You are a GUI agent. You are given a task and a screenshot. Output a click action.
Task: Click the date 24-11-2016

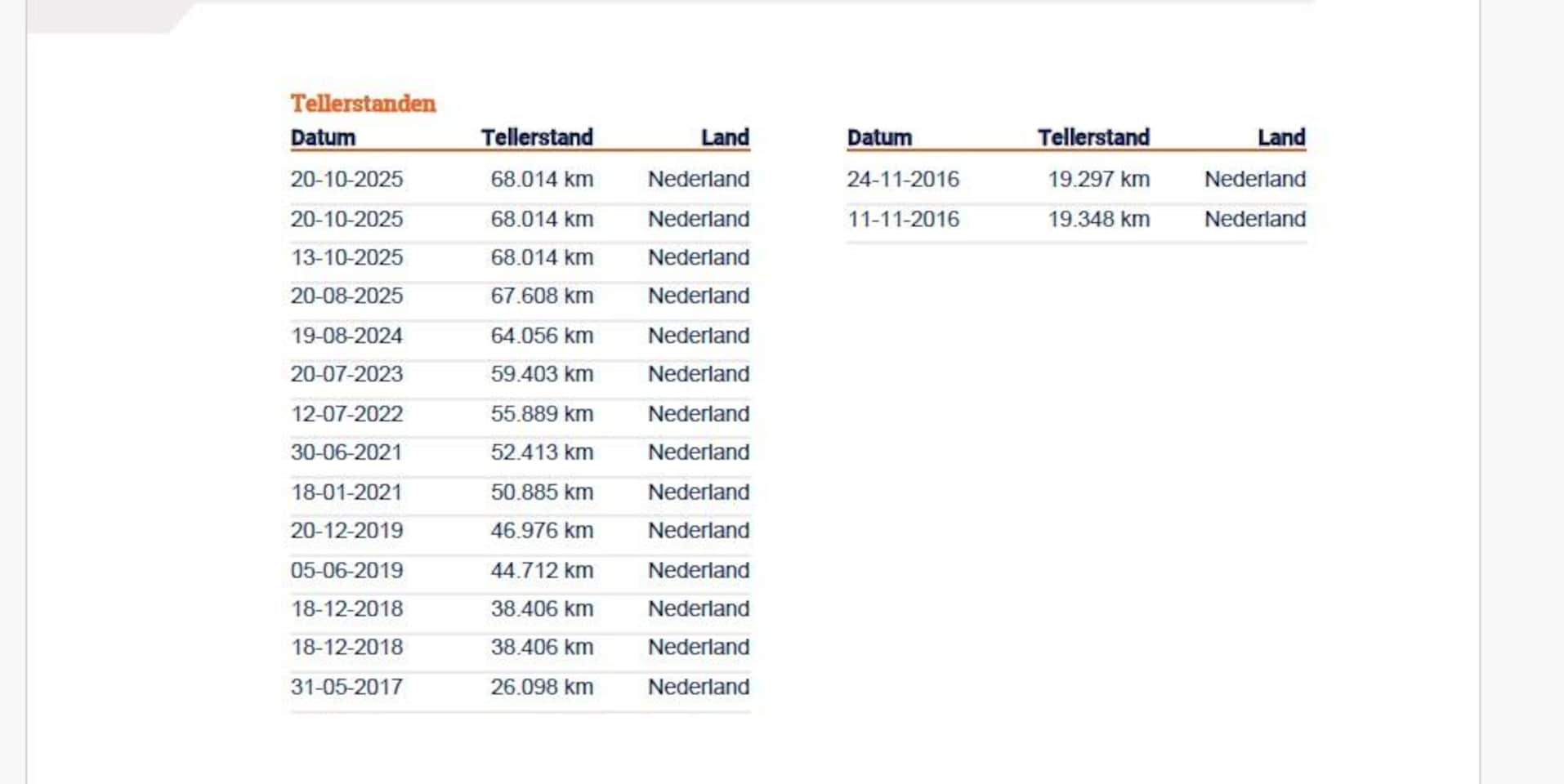pos(903,180)
